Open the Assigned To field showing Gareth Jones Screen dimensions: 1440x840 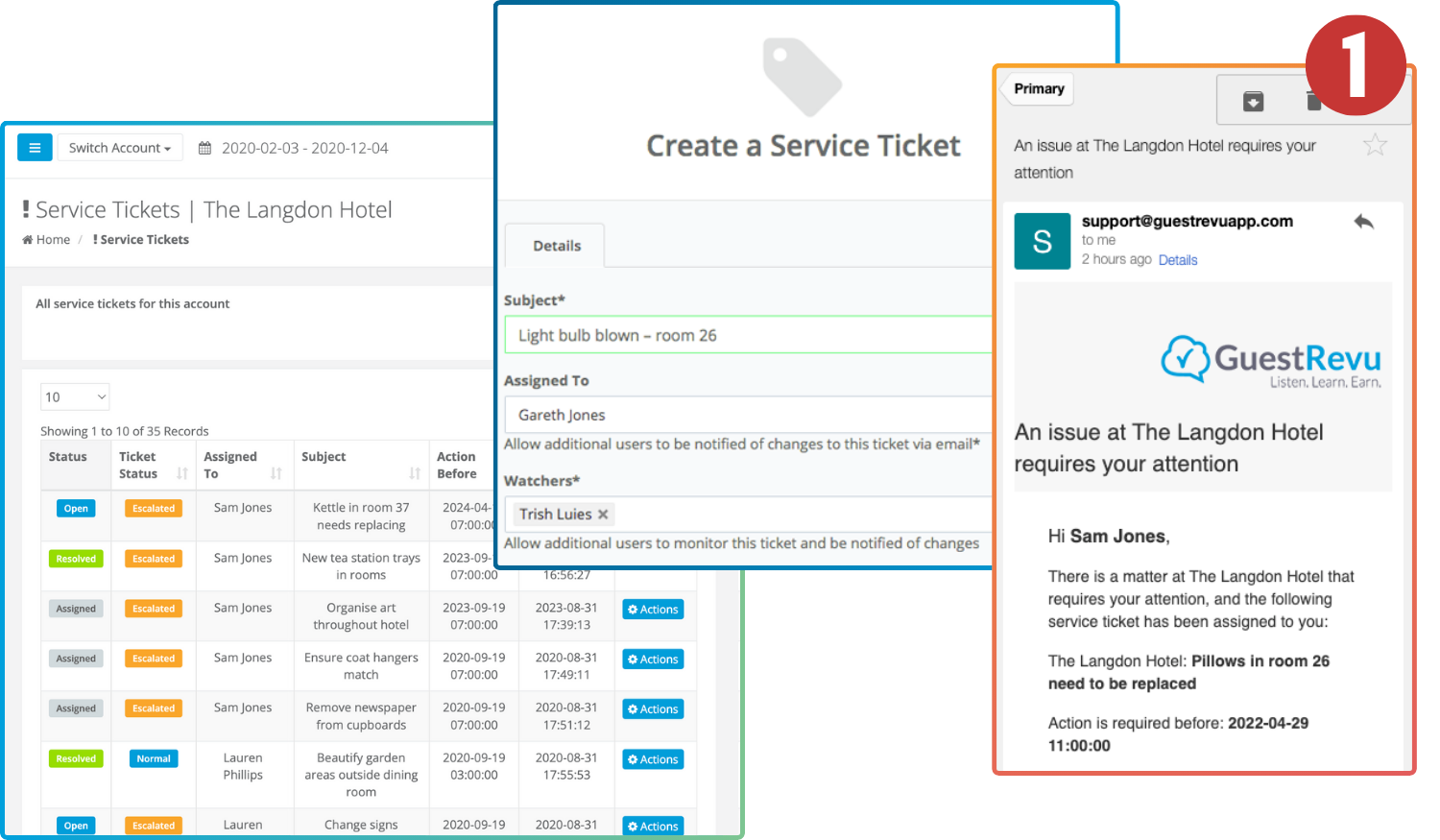tap(748, 415)
